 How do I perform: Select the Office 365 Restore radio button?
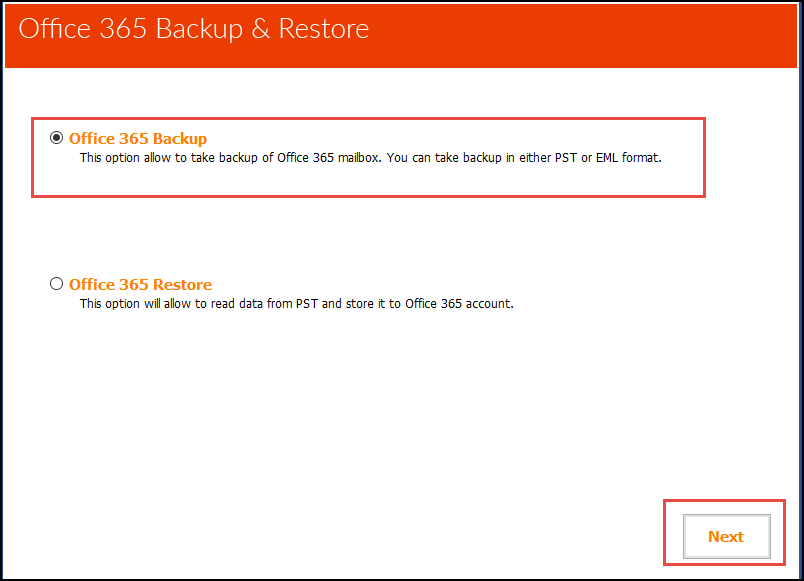pos(56,284)
